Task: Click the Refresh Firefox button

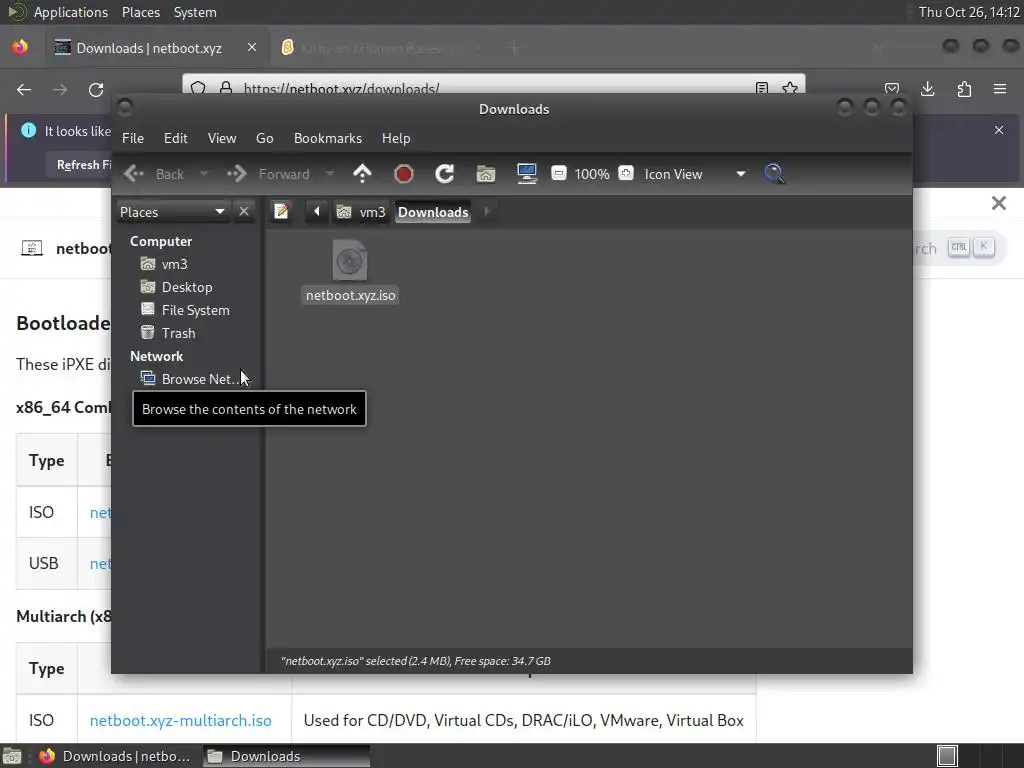Action: pos(82,165)
